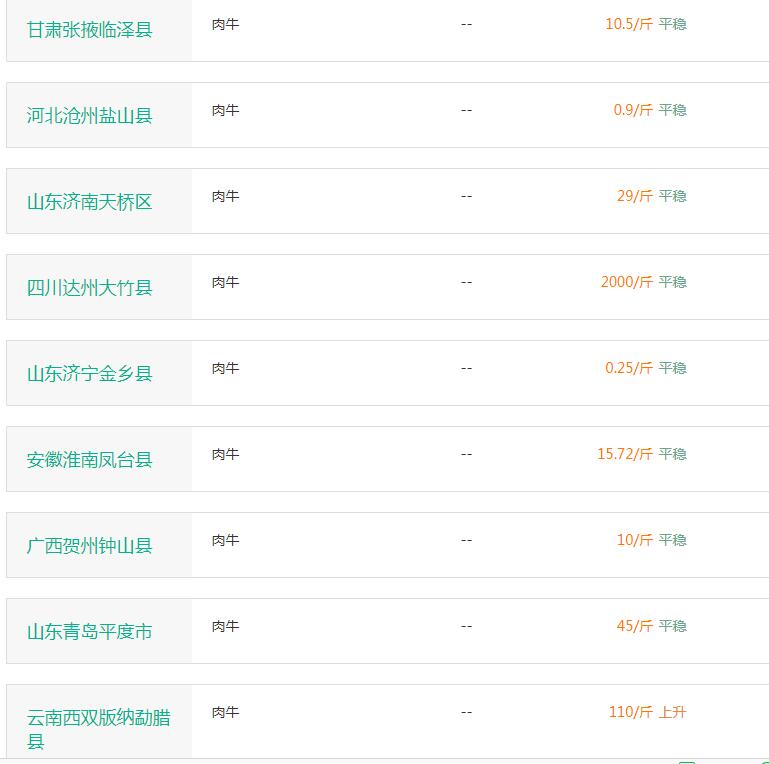The image size is (769, 764).
Task: Open the 河北沧州盐山县 location link
Action: 89,116
